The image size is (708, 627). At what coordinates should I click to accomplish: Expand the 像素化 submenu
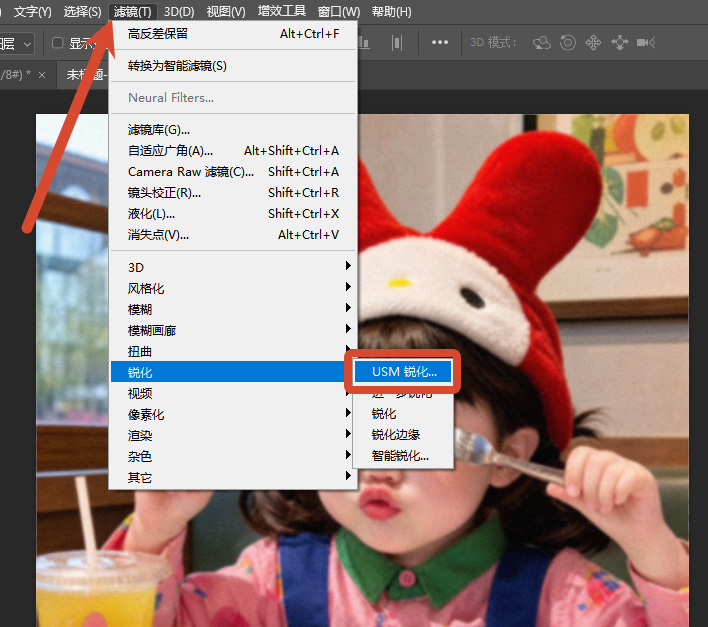point(233,414)
